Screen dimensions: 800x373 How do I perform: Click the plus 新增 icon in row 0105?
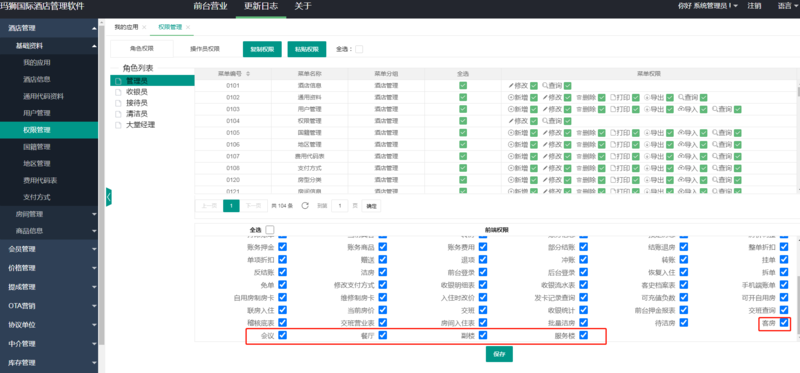(511, 133)
